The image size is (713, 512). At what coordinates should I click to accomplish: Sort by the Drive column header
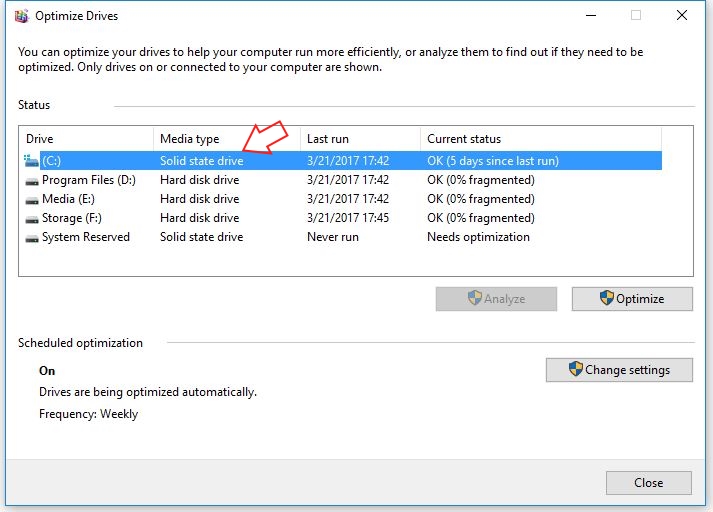pyautogui.click(x=86, y=139)
